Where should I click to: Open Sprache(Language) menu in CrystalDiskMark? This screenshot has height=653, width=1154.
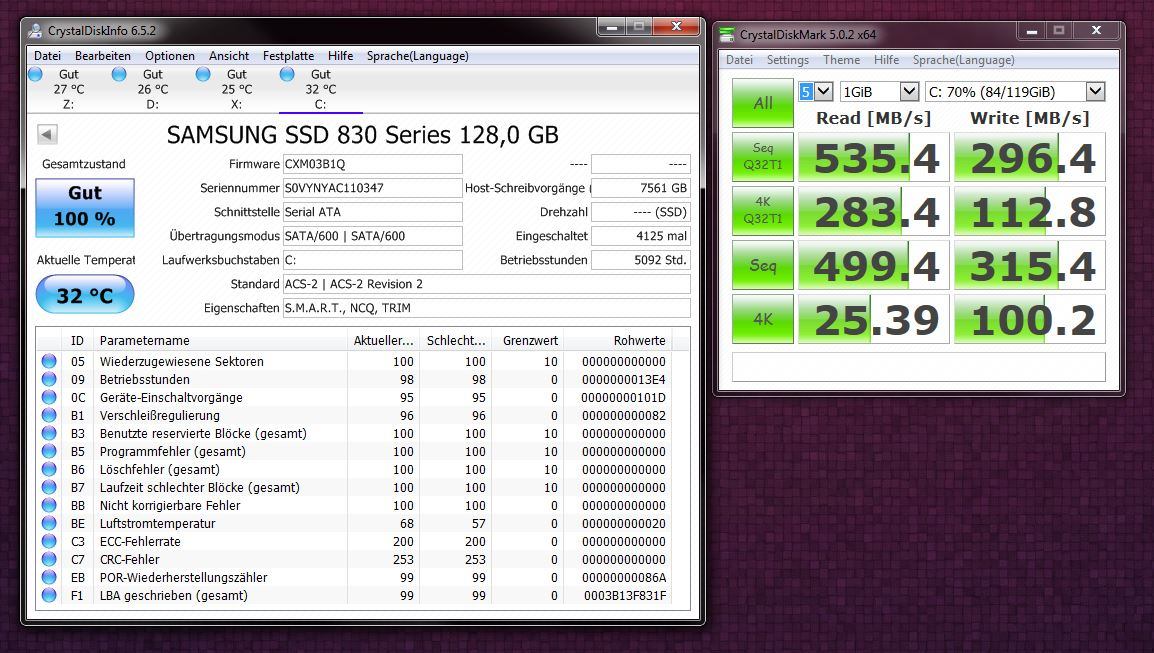pyautogui.click(x=963, y=60)
